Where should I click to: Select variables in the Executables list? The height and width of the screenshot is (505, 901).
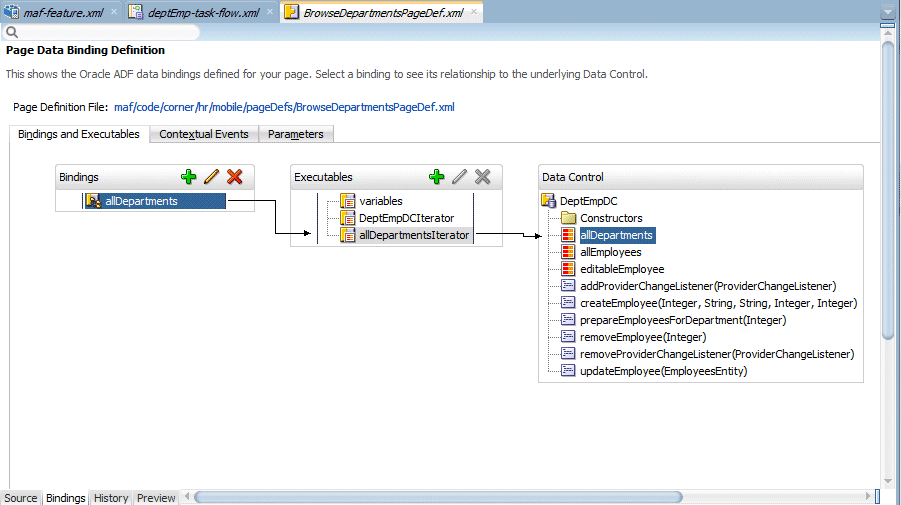click(380, 201)
